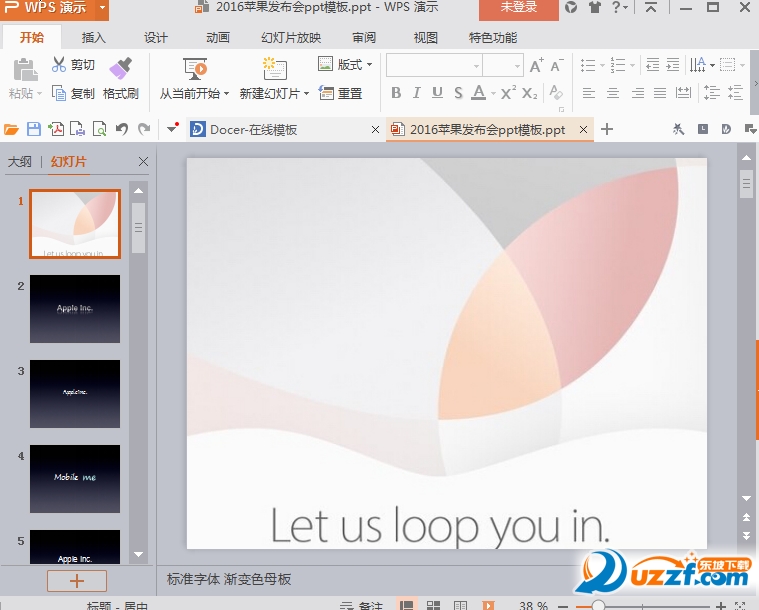Image resolution: width=759 pixels, height=610 pixels.
Task: Toggle italic formatting
Action: (x=416, y=92)
